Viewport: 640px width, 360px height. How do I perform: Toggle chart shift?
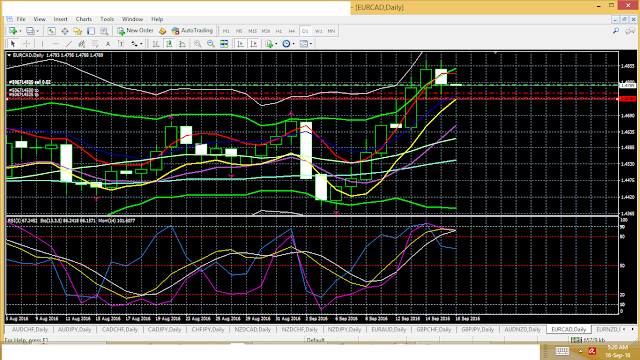[253, 44]
